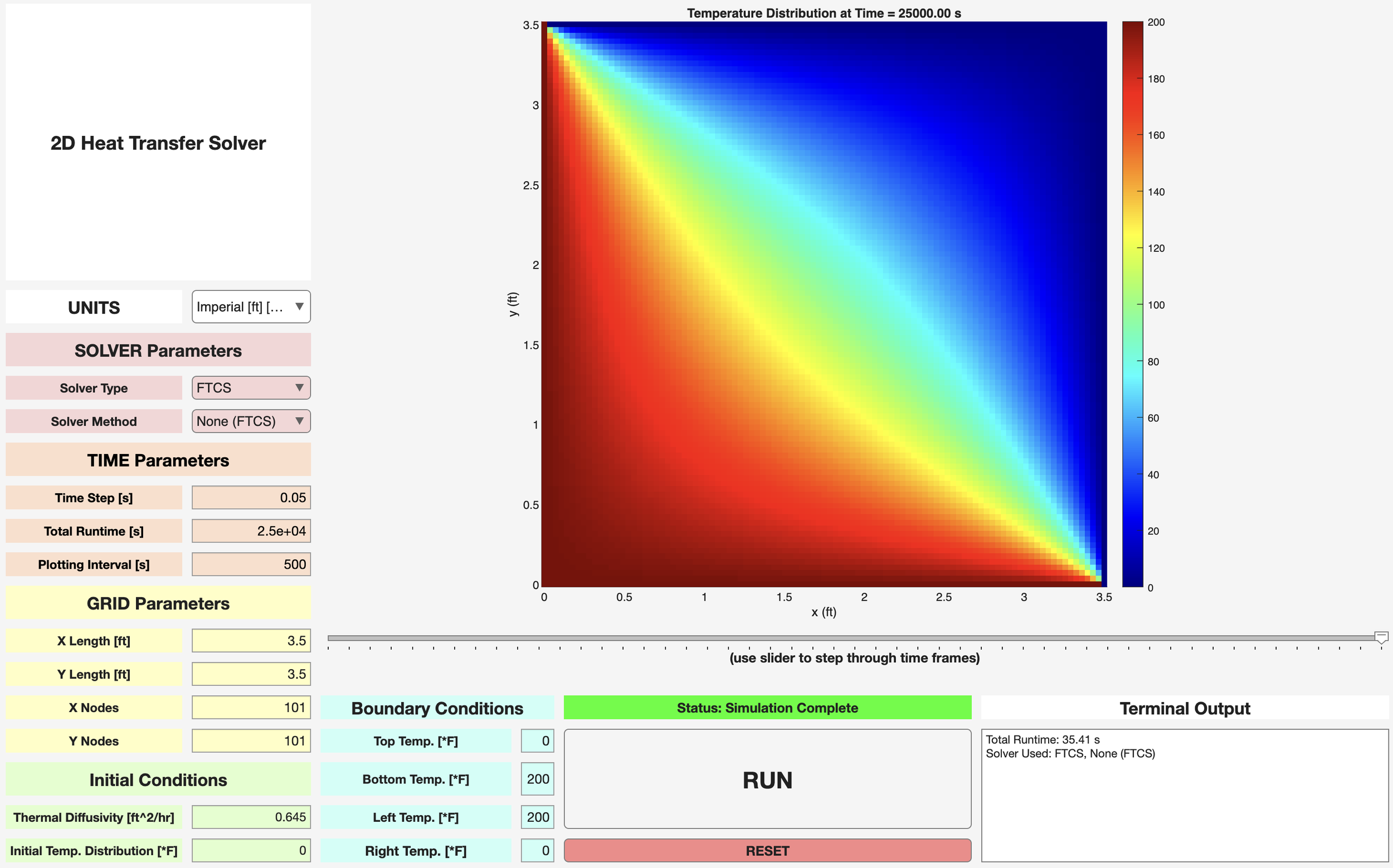
Task: Open the UNITS dropdown showing Imperial
Action: (x=251, y=306)
